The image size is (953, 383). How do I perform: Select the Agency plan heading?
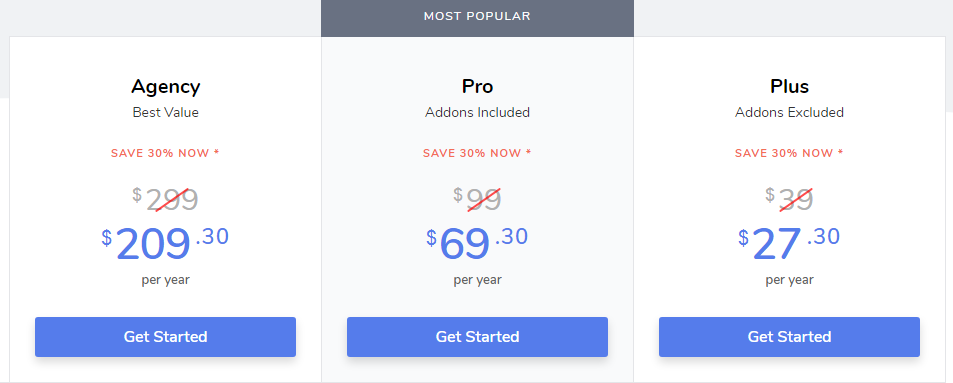point(165,87)
